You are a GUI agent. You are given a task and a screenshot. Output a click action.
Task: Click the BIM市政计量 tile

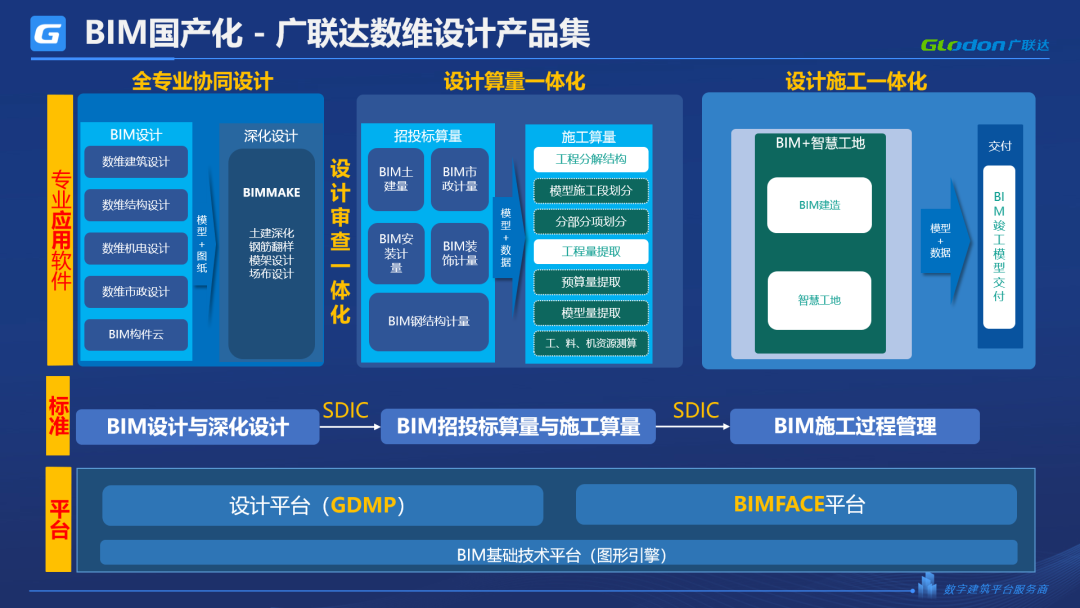(459, 180)
